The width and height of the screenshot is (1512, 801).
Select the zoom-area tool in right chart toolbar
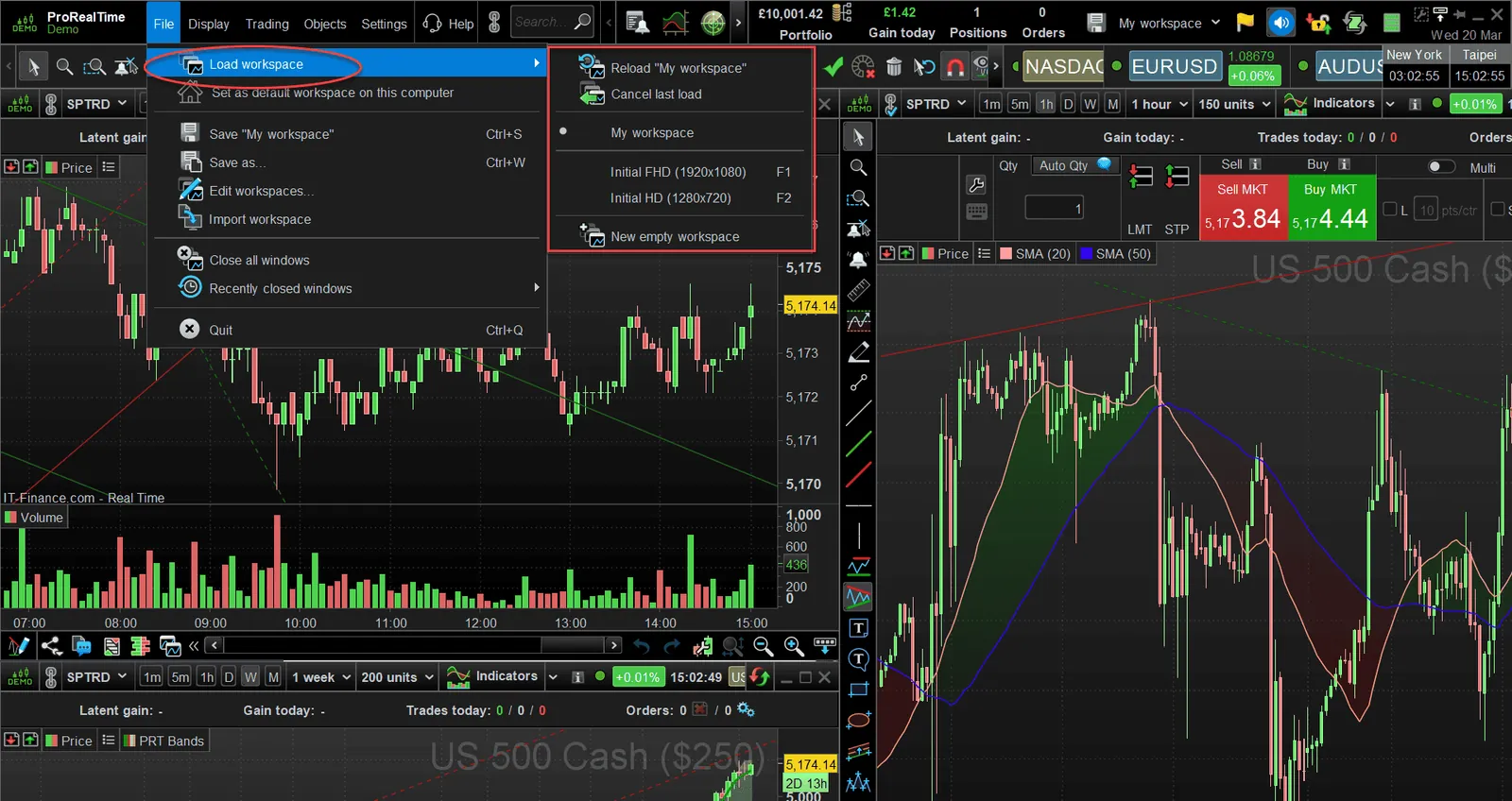(858, 198)
